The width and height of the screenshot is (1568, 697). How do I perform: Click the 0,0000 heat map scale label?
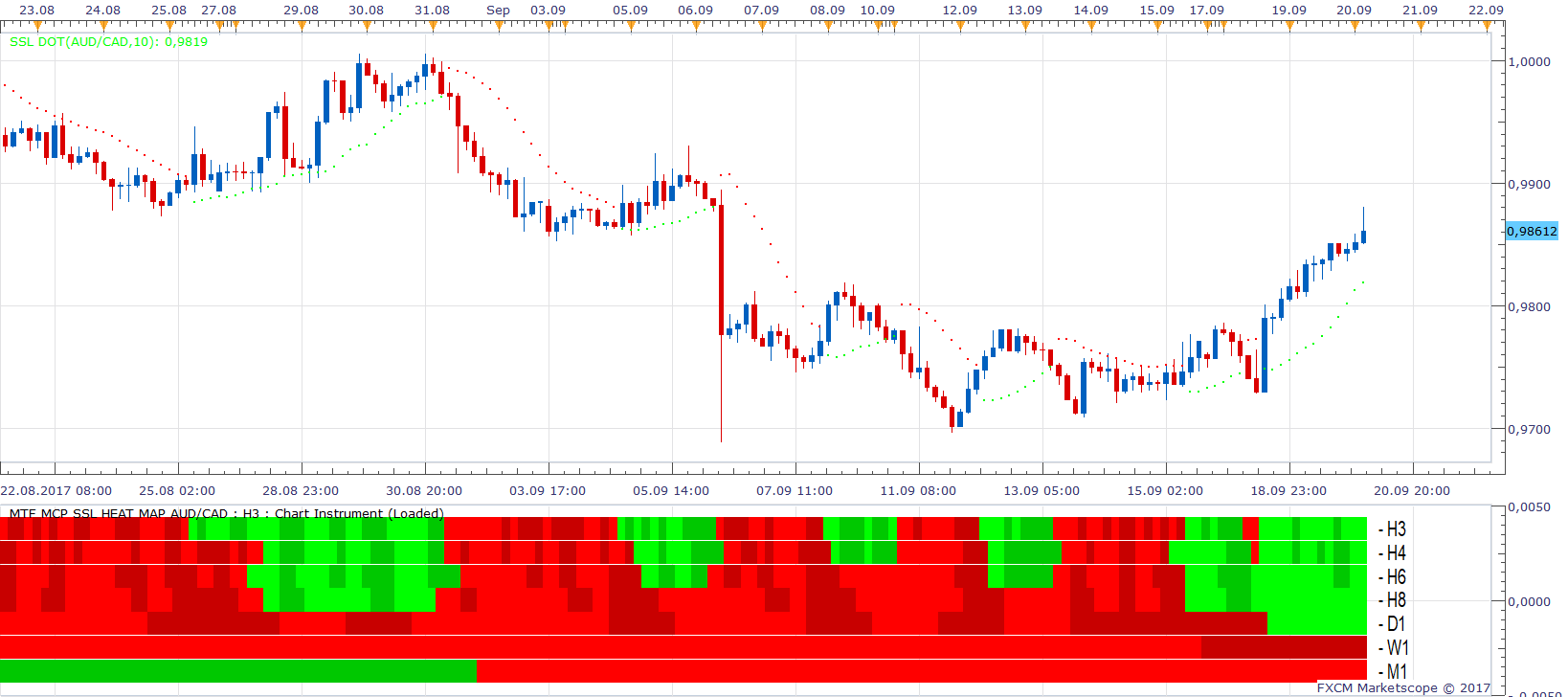(1529, 601)
